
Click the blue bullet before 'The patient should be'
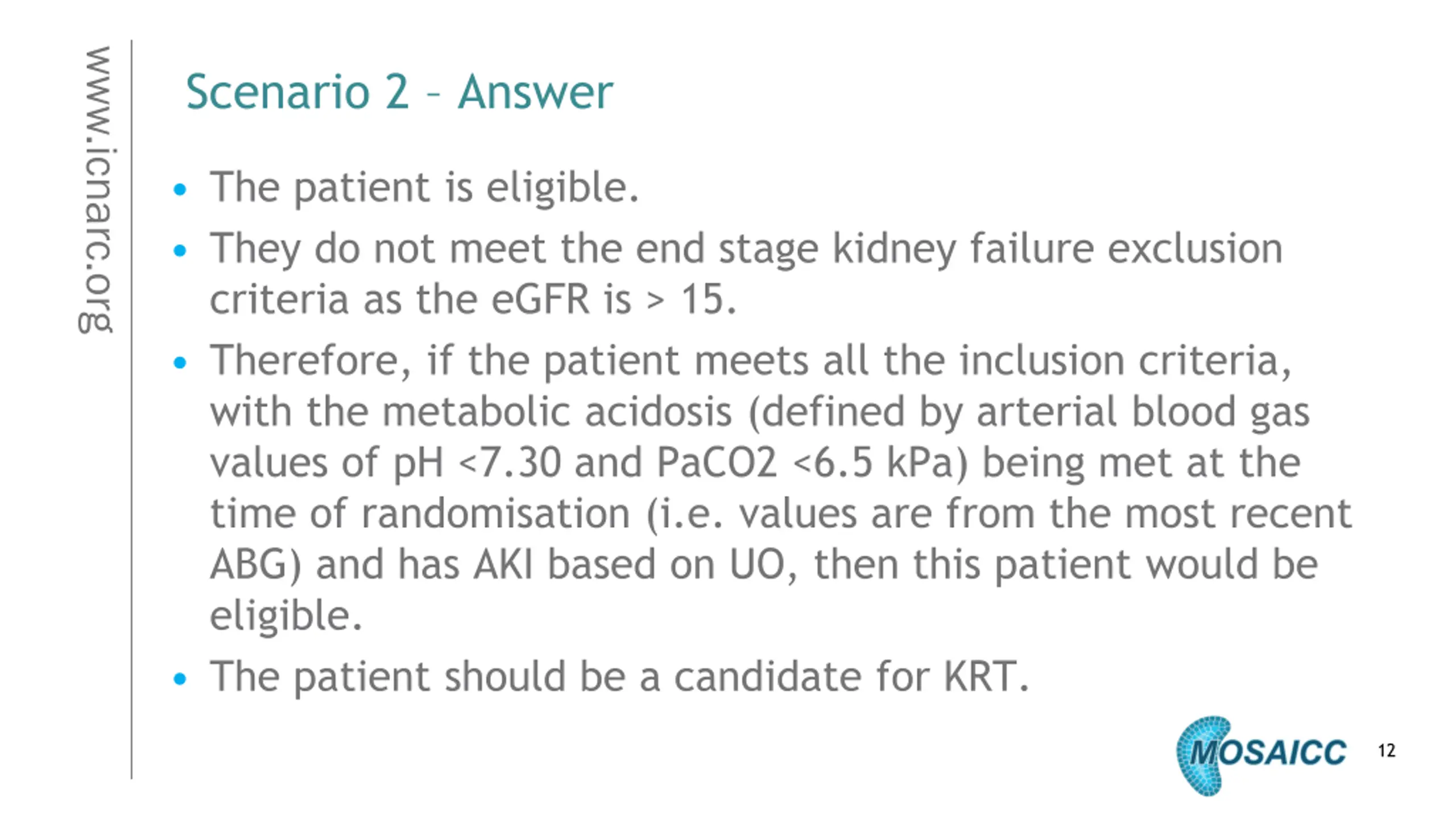point(180,679)
